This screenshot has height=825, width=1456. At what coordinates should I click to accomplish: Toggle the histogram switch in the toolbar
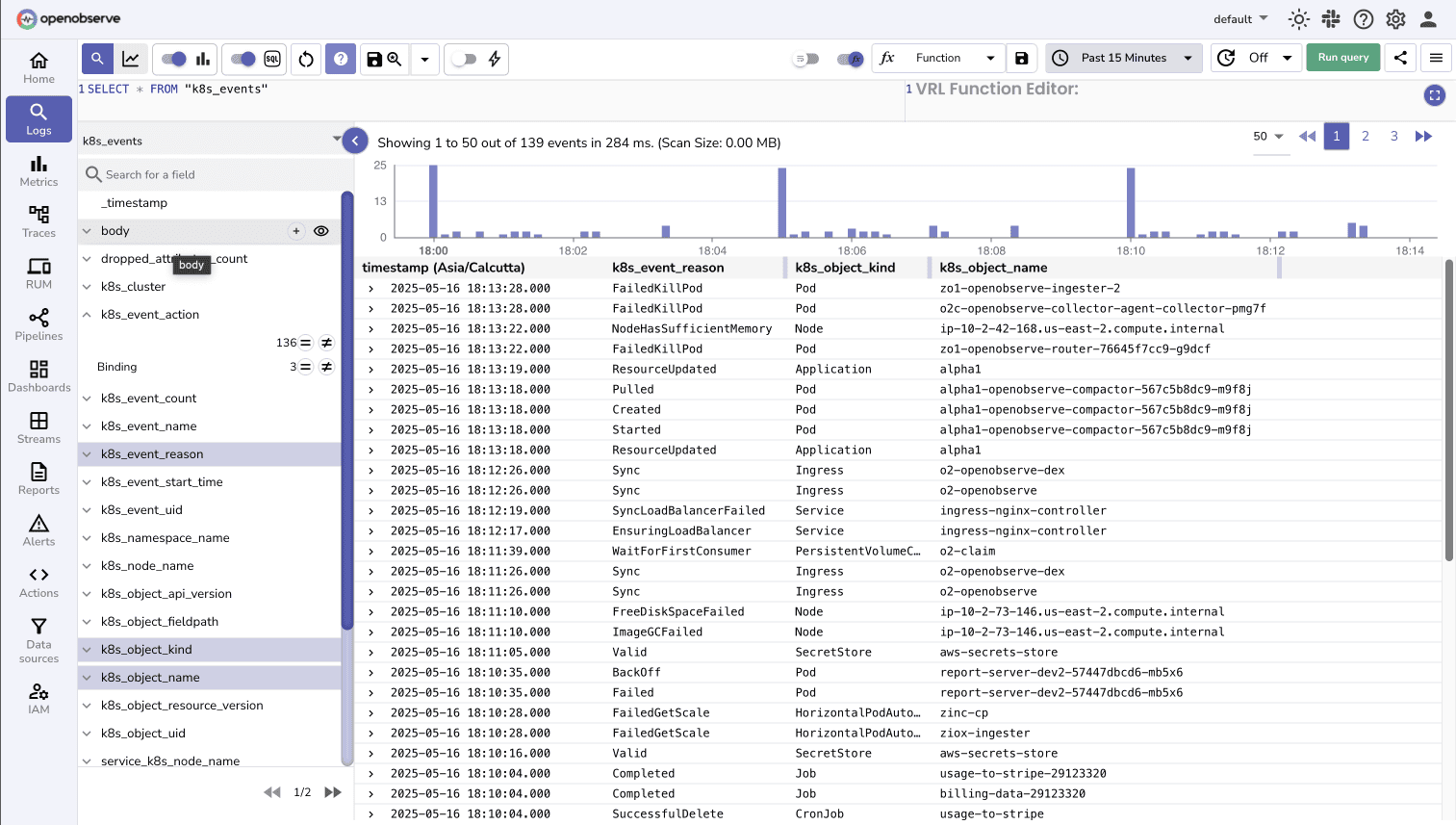pyautogui.click(x=176, y=59)
